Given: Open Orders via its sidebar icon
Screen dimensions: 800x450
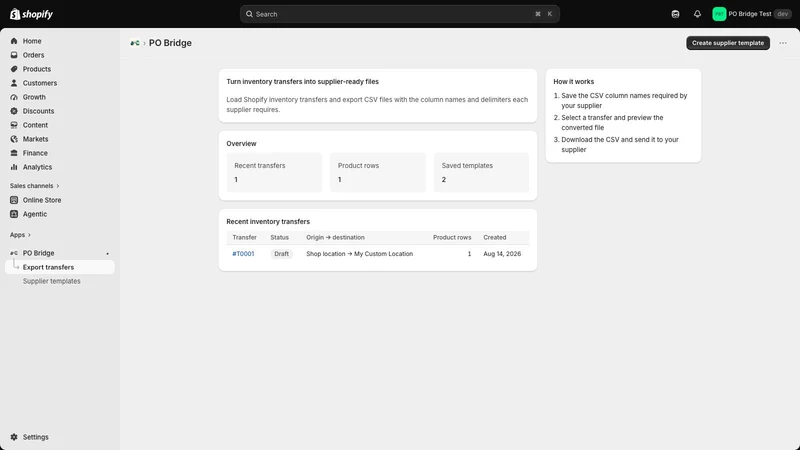Looking at the screenshot, I should (14, 55).
